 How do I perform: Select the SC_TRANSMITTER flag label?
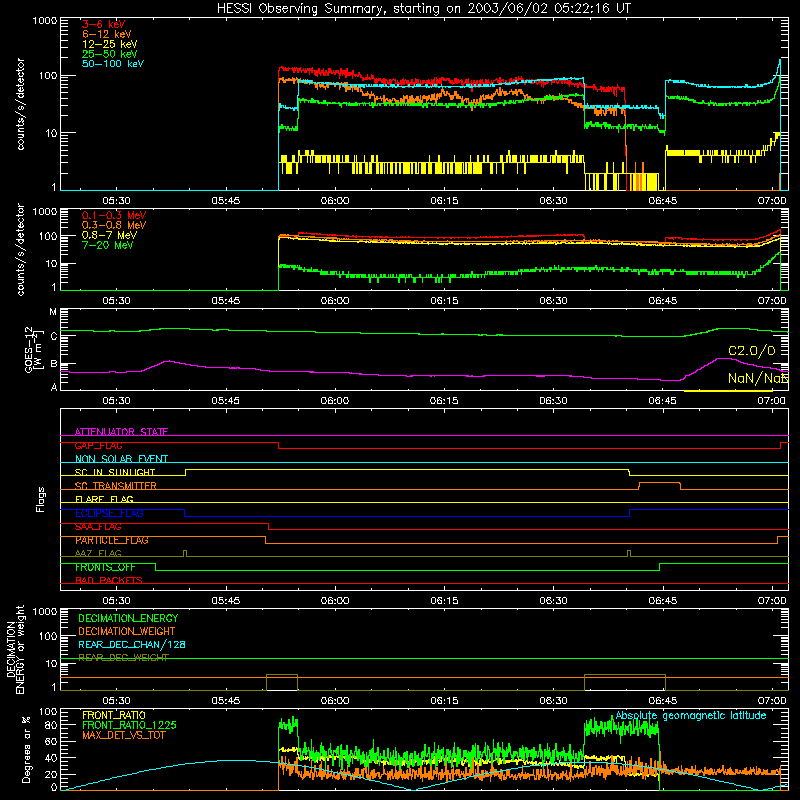[116, 486]
